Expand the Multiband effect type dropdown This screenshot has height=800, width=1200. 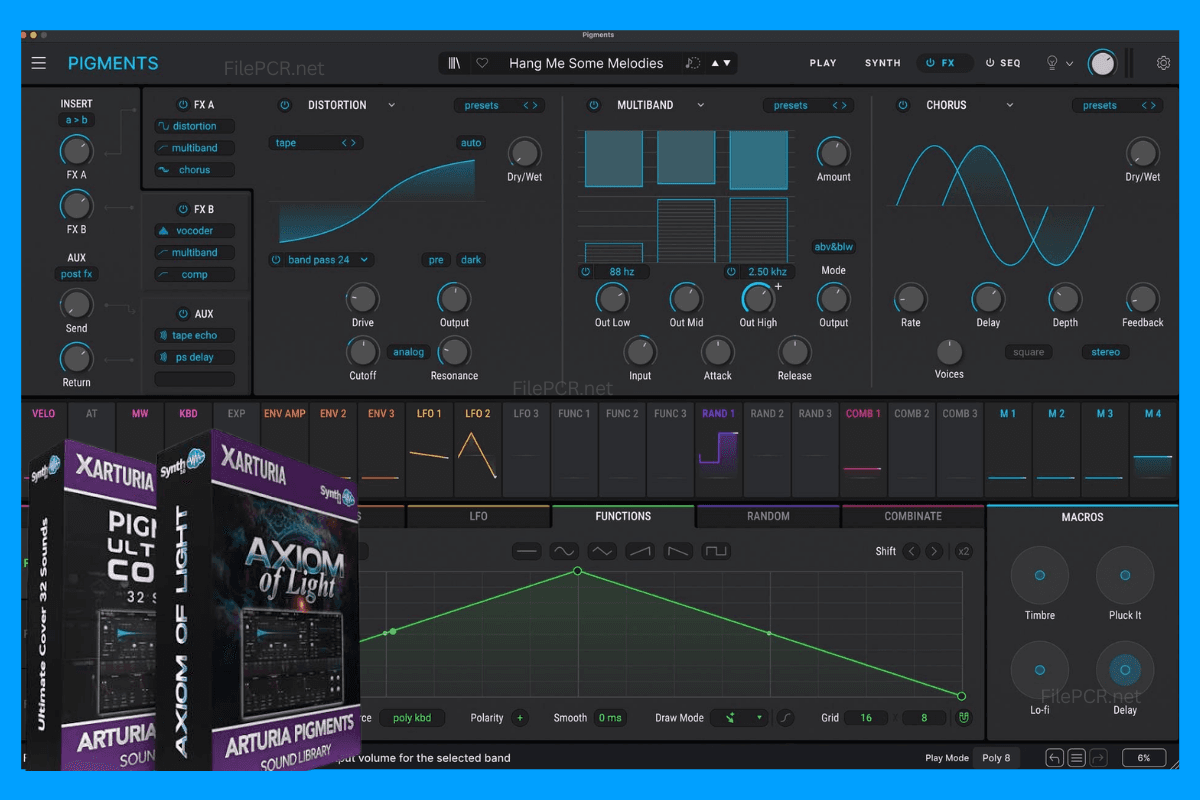[701, 105]
